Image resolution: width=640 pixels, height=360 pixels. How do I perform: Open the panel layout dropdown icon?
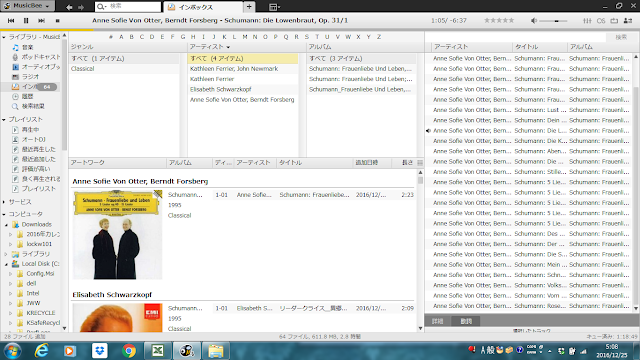click(x=274, y=7)
